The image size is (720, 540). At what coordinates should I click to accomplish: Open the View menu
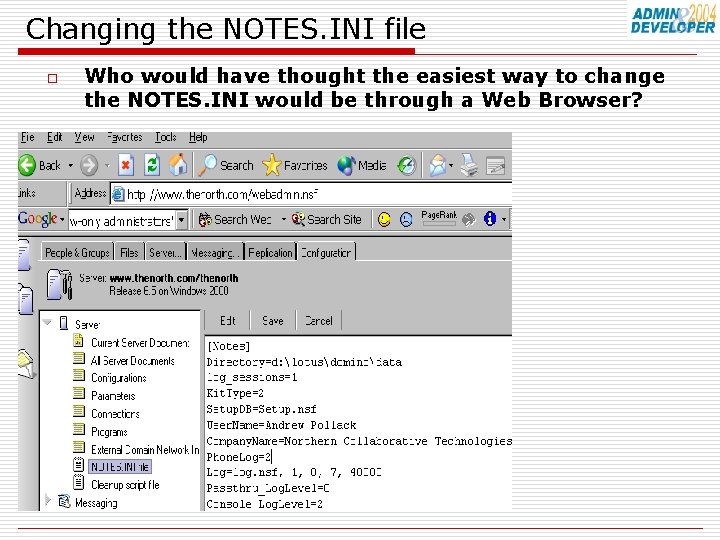click(x=84, y=137)
